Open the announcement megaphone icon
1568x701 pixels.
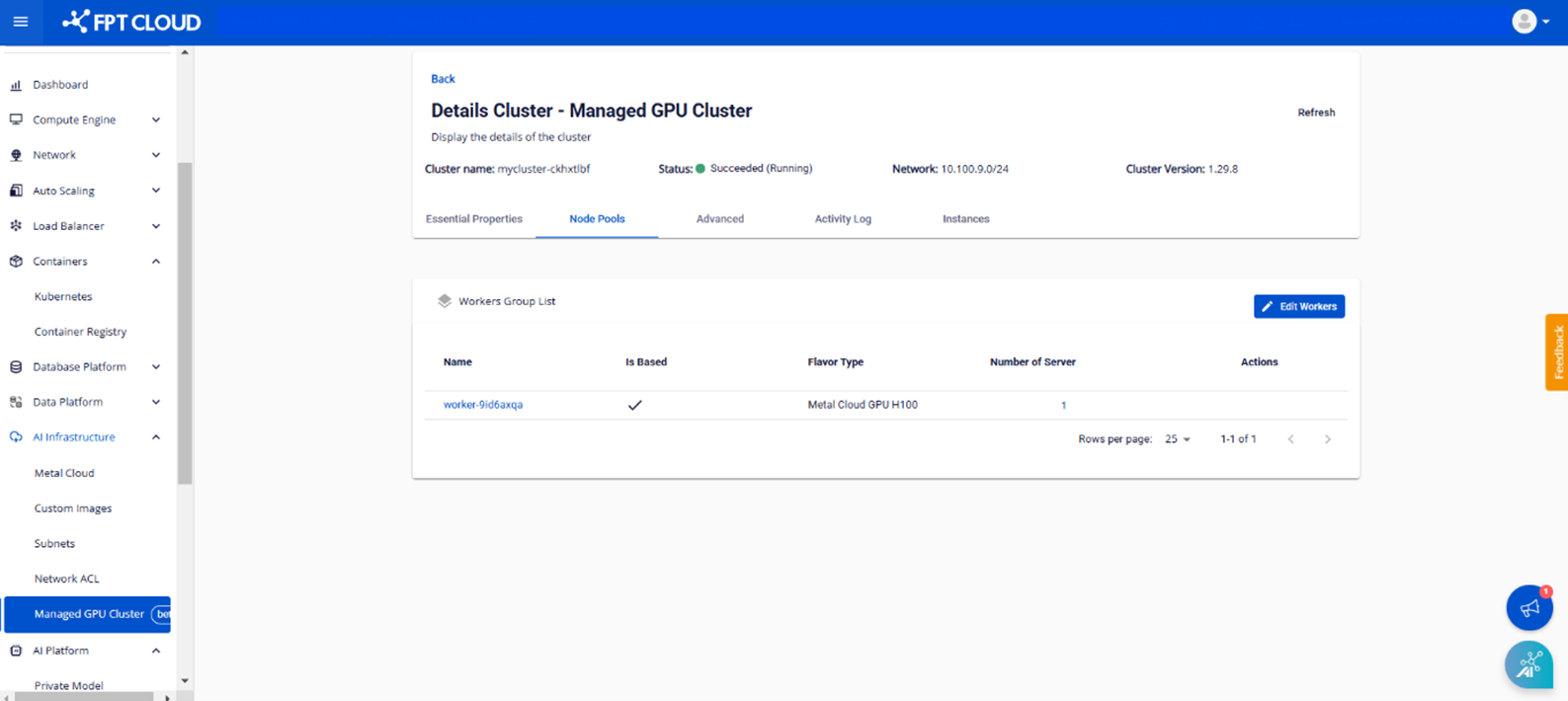[1528, 607]
